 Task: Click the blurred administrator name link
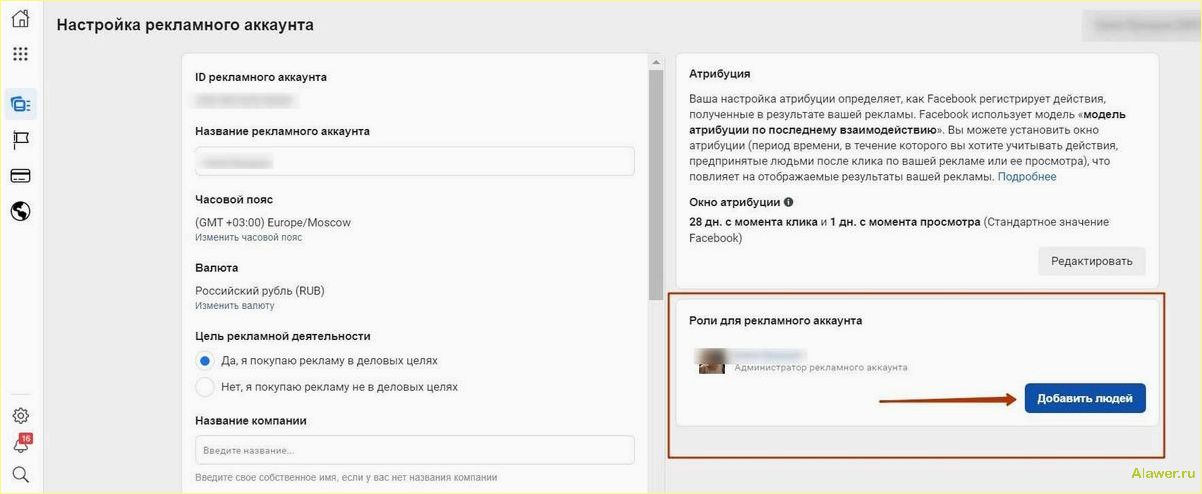point(770,355)
